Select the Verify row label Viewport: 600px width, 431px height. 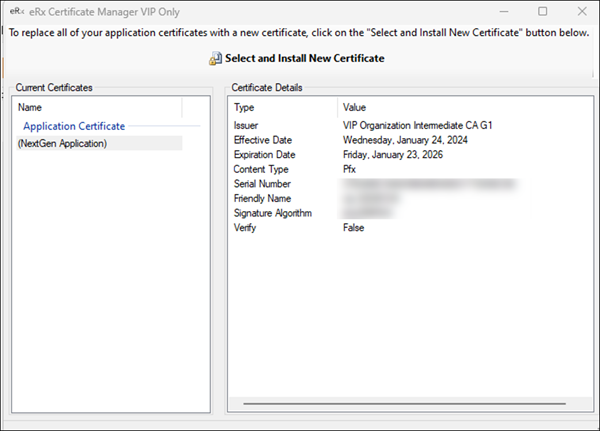(x=245, y=228)
